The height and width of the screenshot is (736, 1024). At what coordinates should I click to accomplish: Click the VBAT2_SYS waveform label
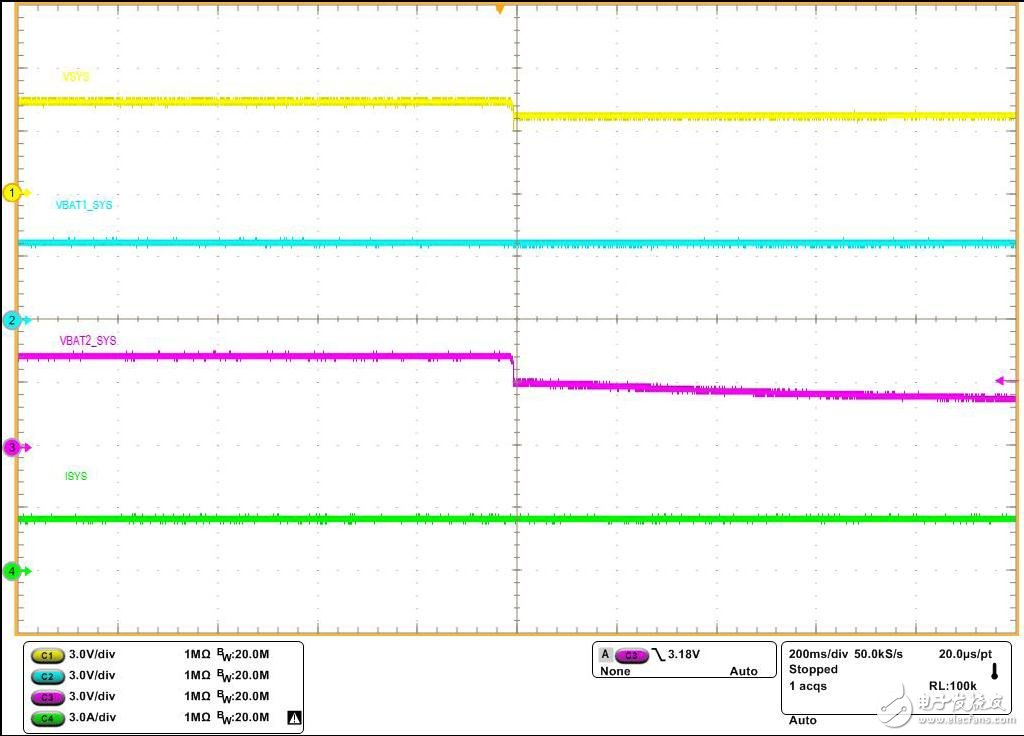88,341
